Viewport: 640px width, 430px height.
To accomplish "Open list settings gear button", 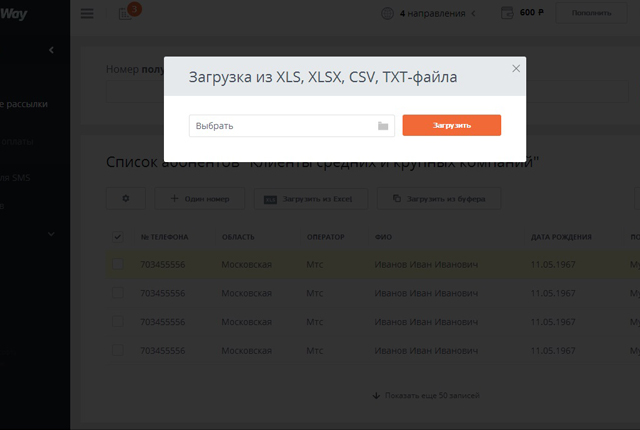I will tap(126, 198).
